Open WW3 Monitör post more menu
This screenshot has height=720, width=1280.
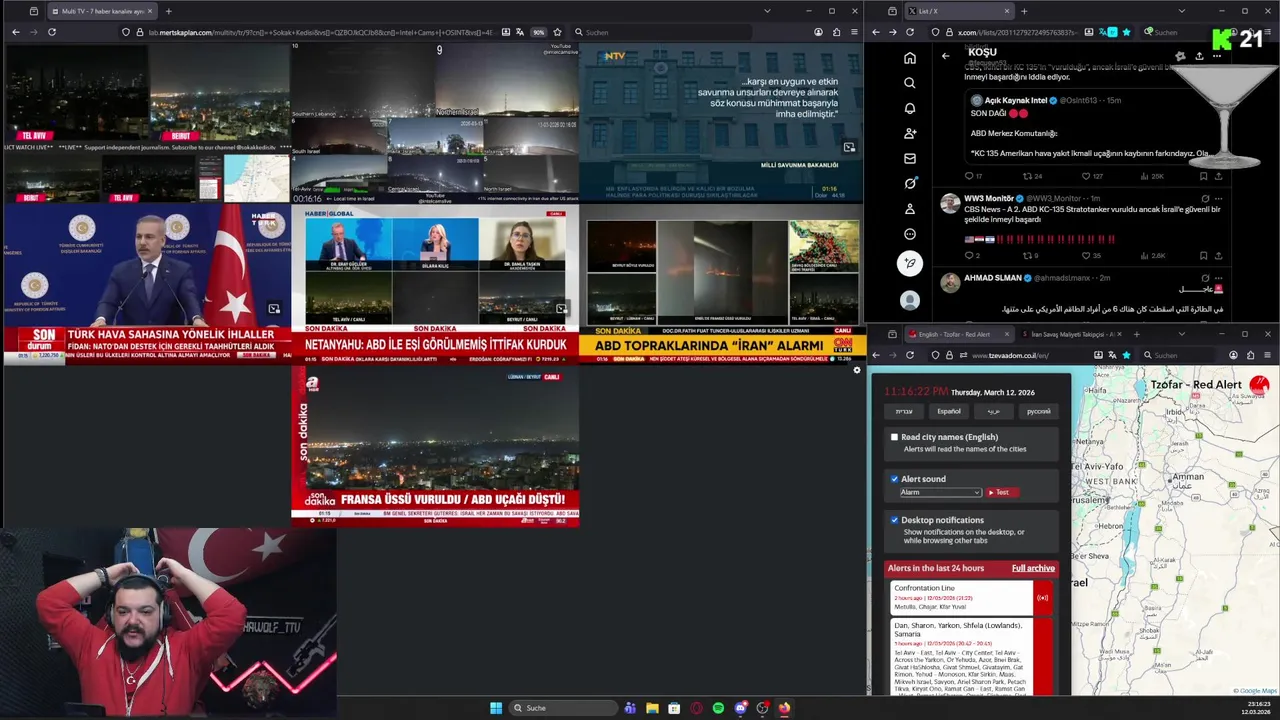click(1218, 199)
